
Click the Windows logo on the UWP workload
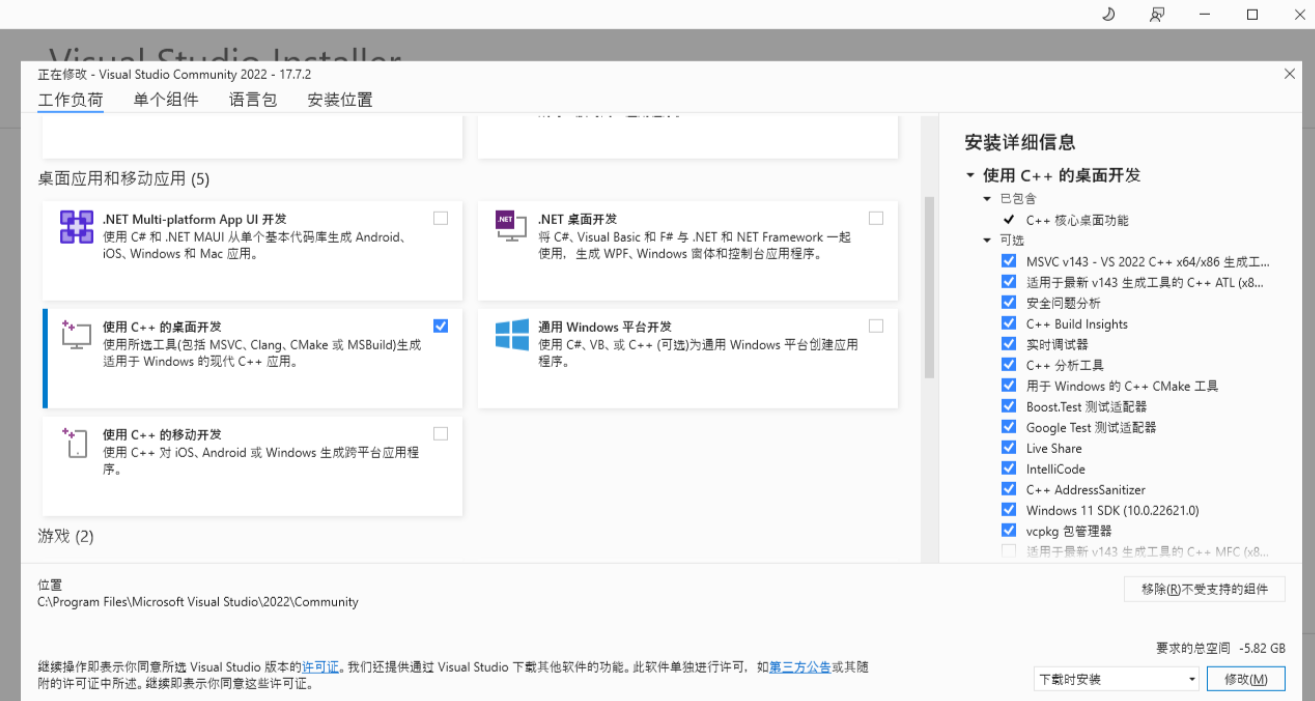tap(512, 335)
